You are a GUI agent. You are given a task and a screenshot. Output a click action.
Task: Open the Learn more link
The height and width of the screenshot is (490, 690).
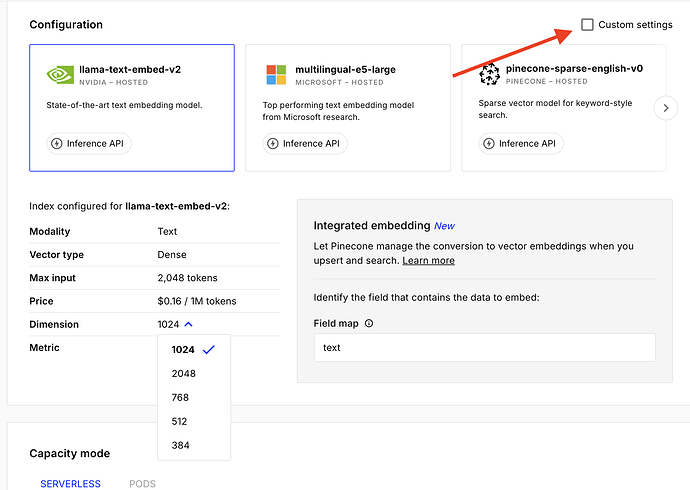pyautogui.click(x=428, y=260)
